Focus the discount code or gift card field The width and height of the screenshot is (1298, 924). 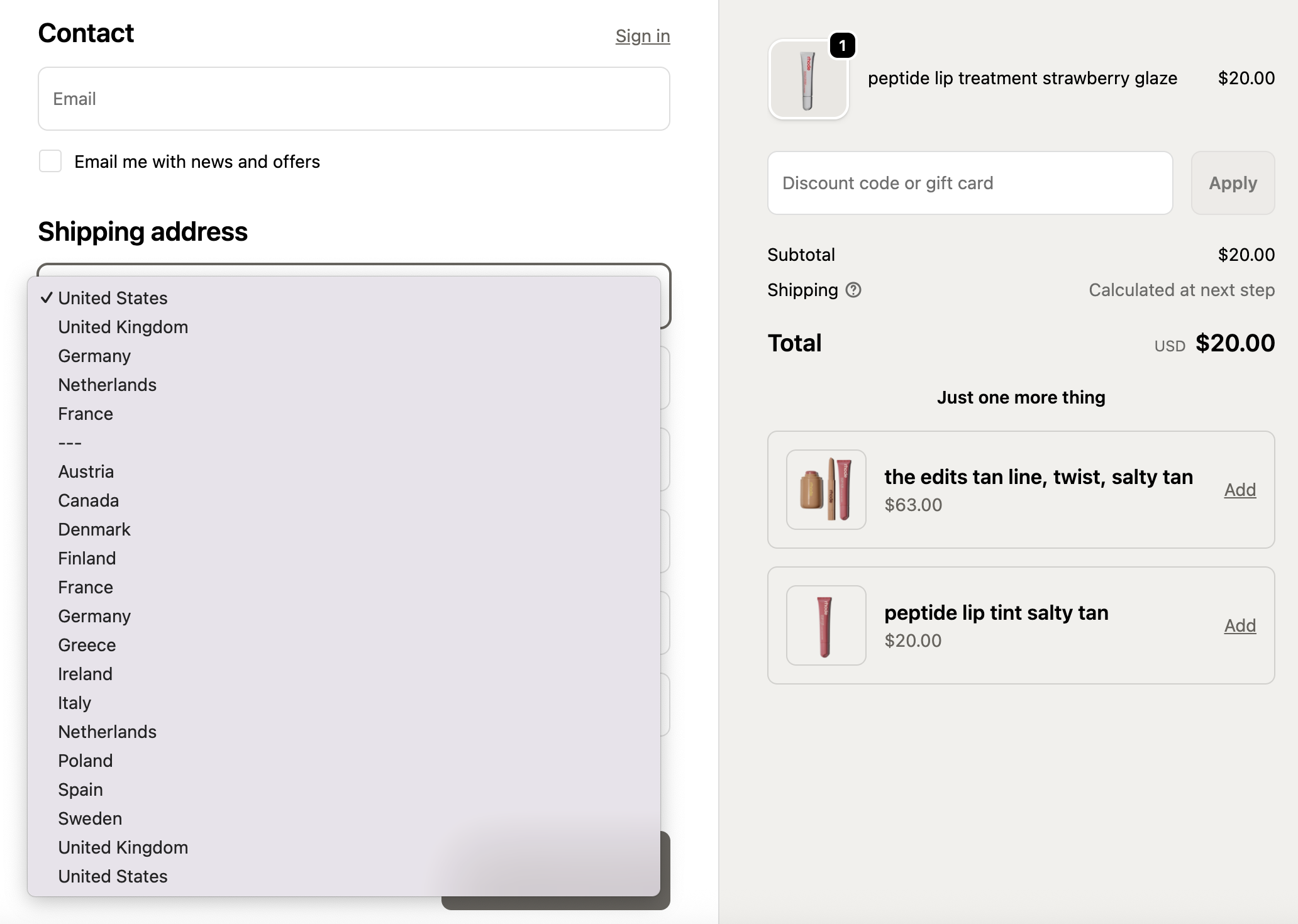point(969,183)
